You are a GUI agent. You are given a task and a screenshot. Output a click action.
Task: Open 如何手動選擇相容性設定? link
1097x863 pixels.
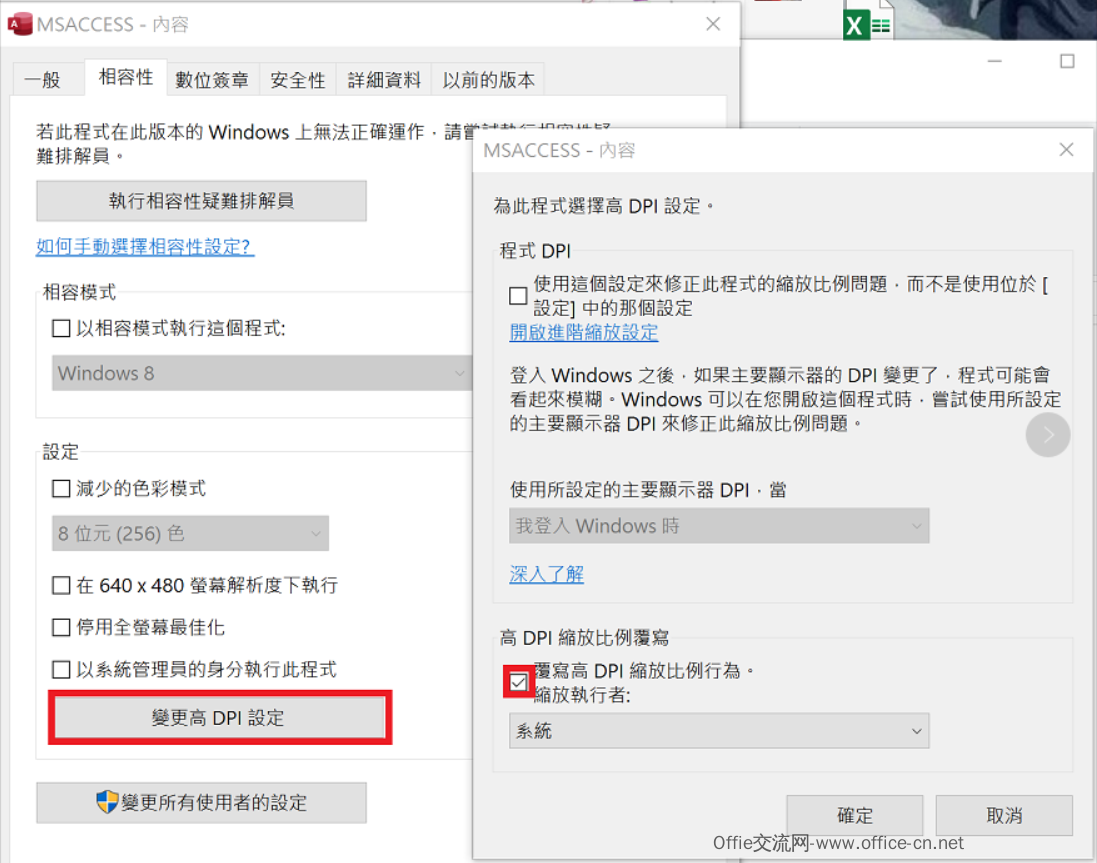pos(145,246)
